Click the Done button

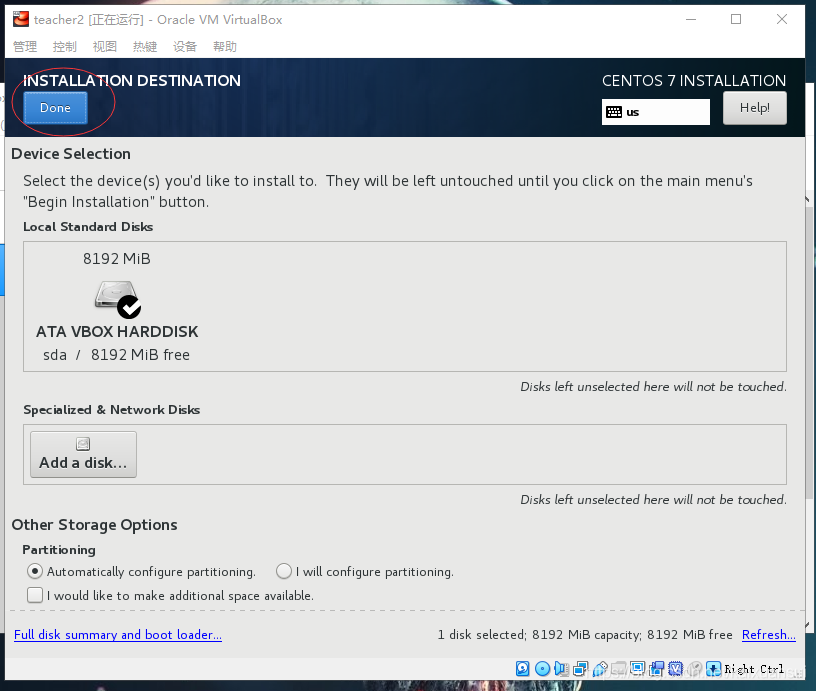55,108
